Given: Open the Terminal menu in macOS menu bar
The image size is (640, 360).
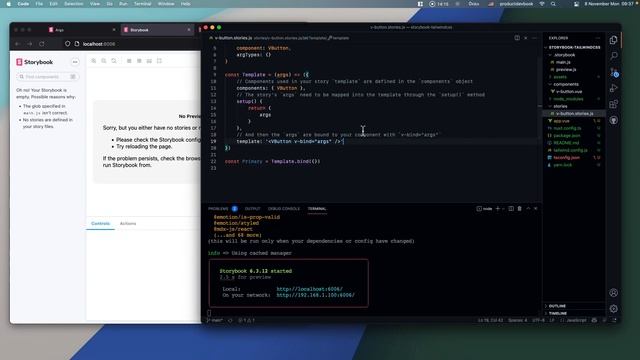Looking at the screenshot, I should coord(142,4).
